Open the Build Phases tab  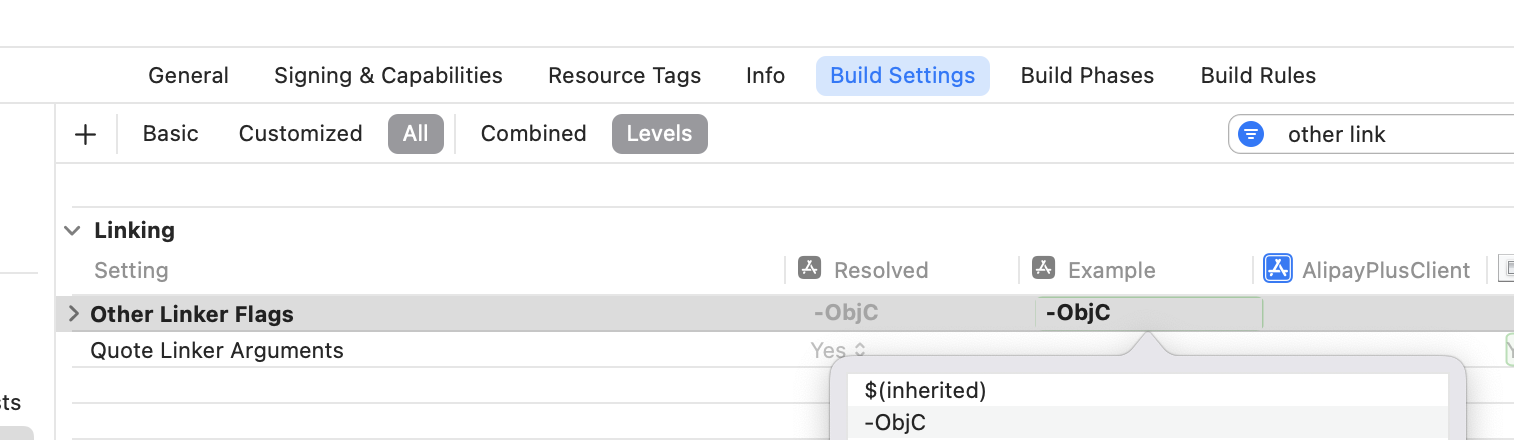click(1087, 76)
